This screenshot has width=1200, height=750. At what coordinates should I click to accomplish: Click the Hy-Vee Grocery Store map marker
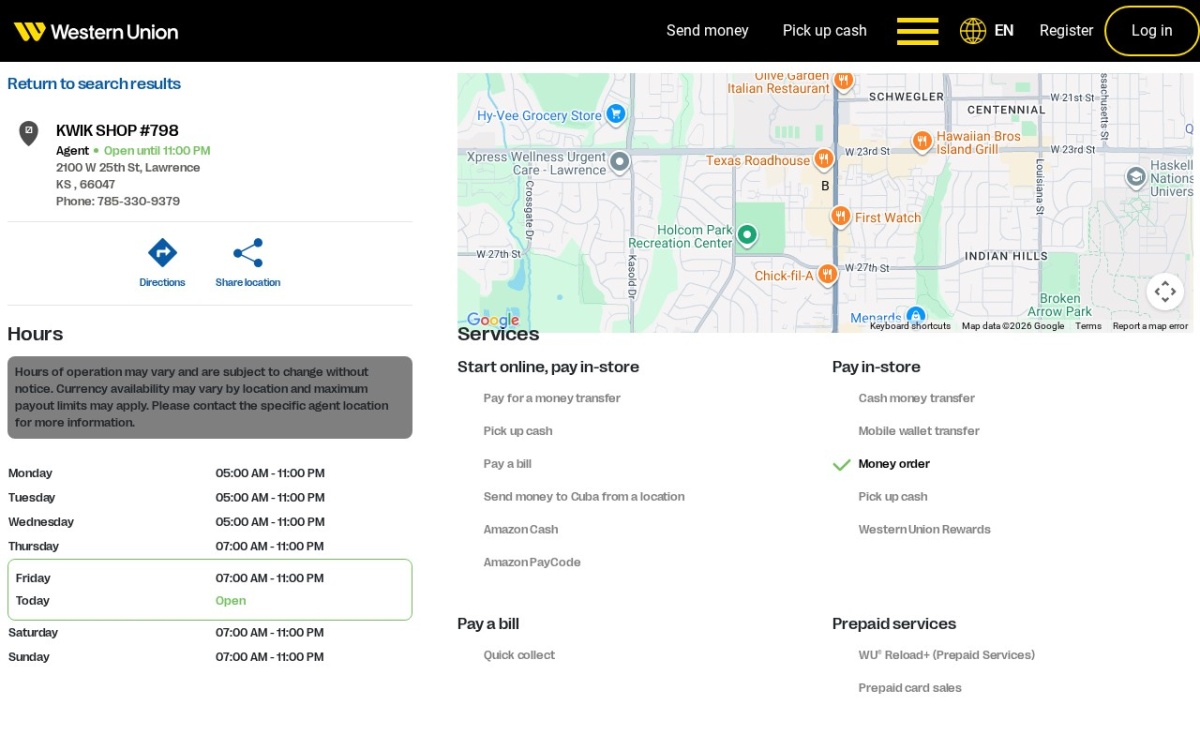pyautogui.click(x=616, y=115)
